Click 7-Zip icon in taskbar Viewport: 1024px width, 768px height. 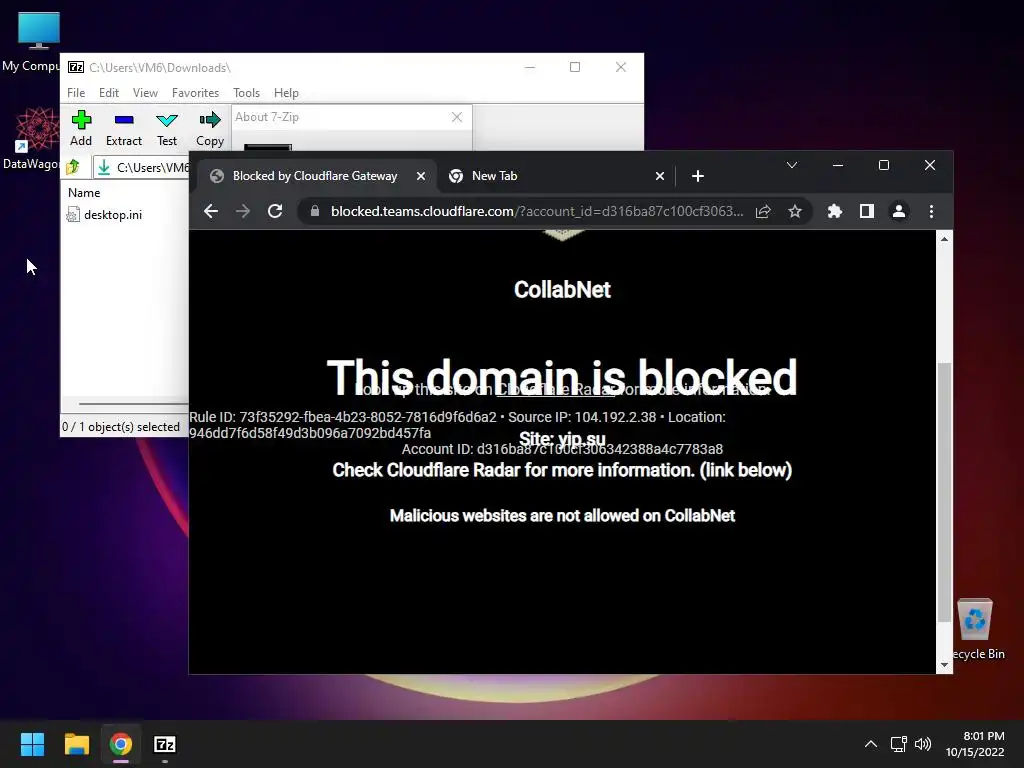165,744
